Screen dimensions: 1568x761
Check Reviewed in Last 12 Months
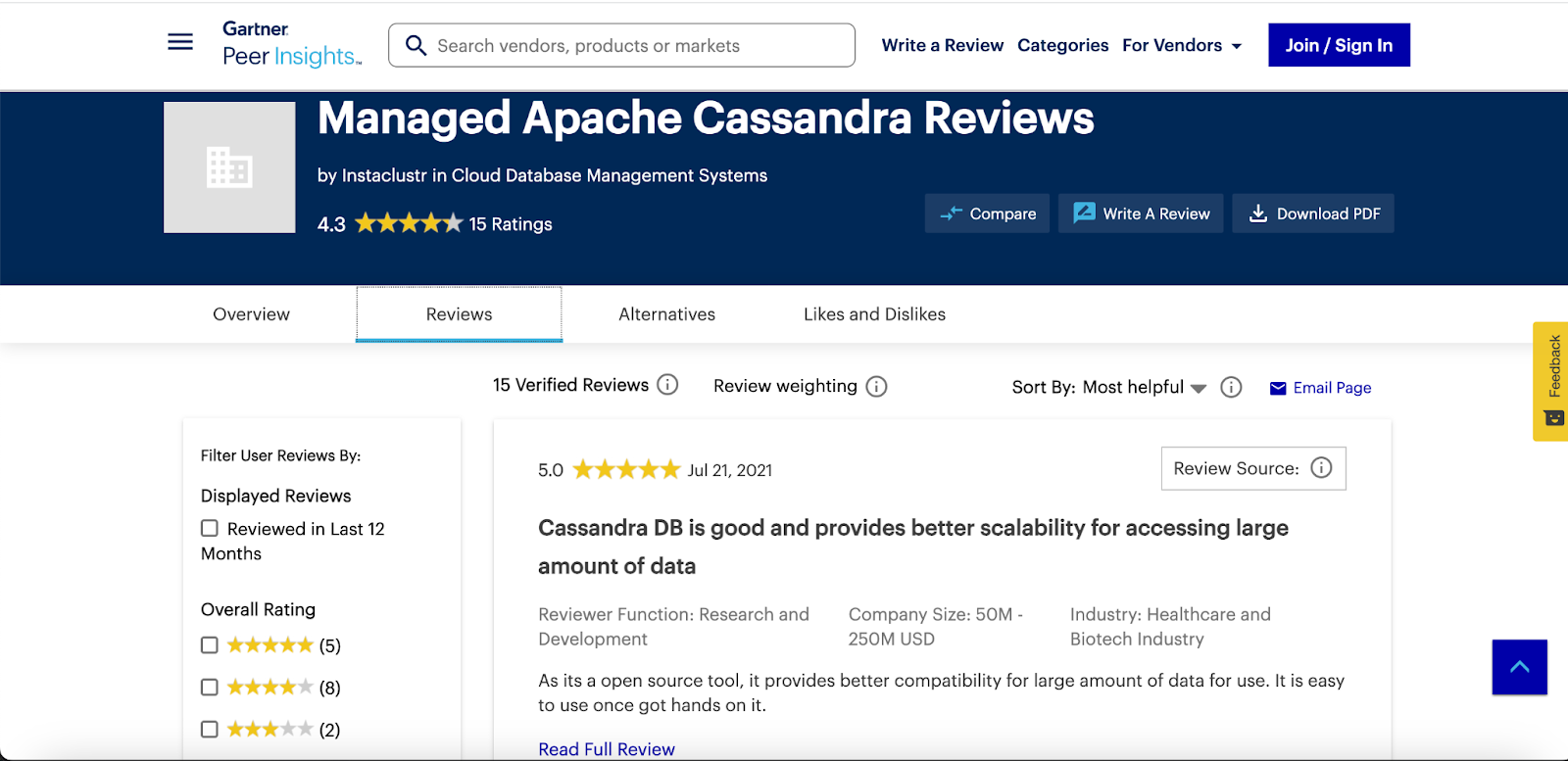210,529
